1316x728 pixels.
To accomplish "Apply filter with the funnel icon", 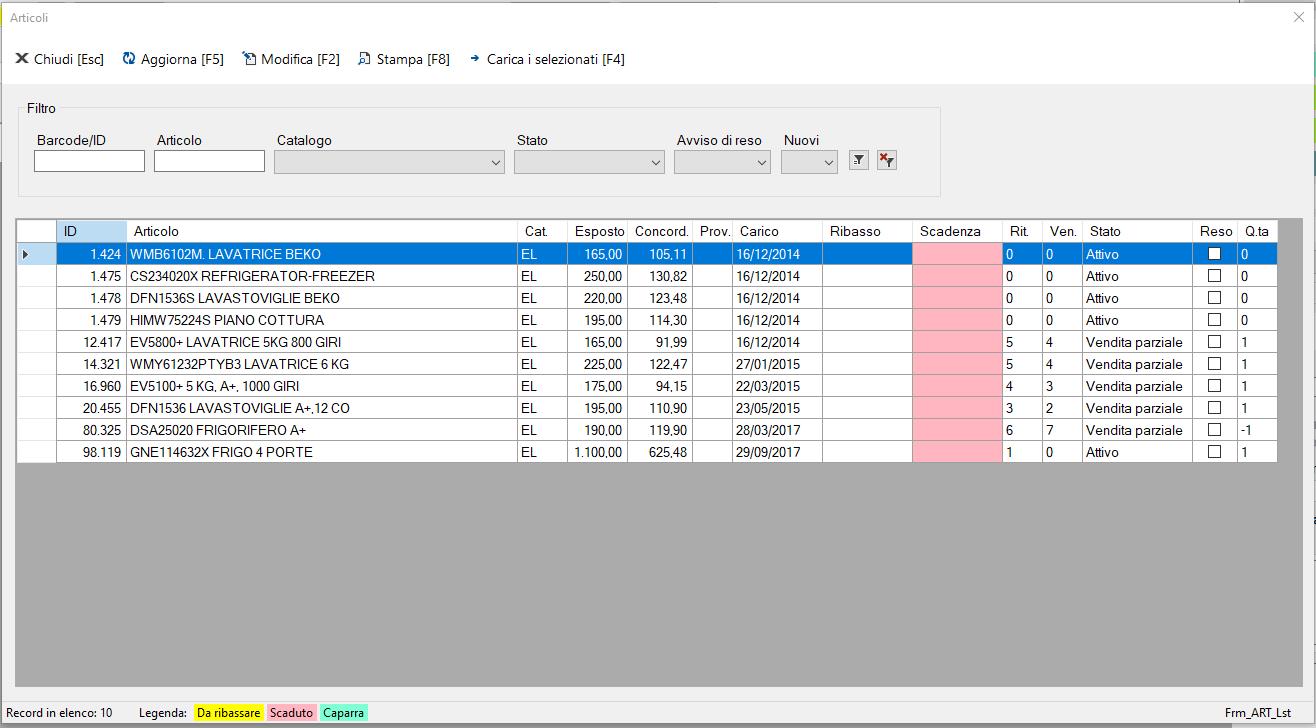I will 858,160.
